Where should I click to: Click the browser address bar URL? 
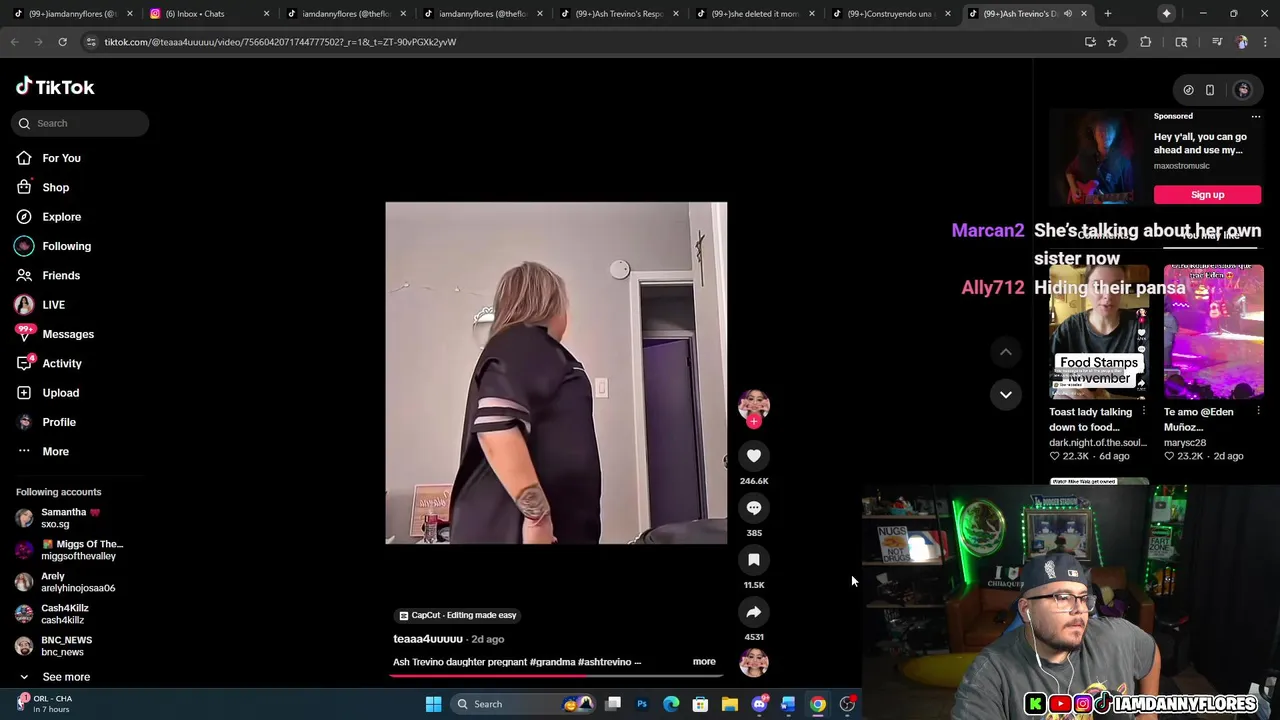(x=280, y=42)
